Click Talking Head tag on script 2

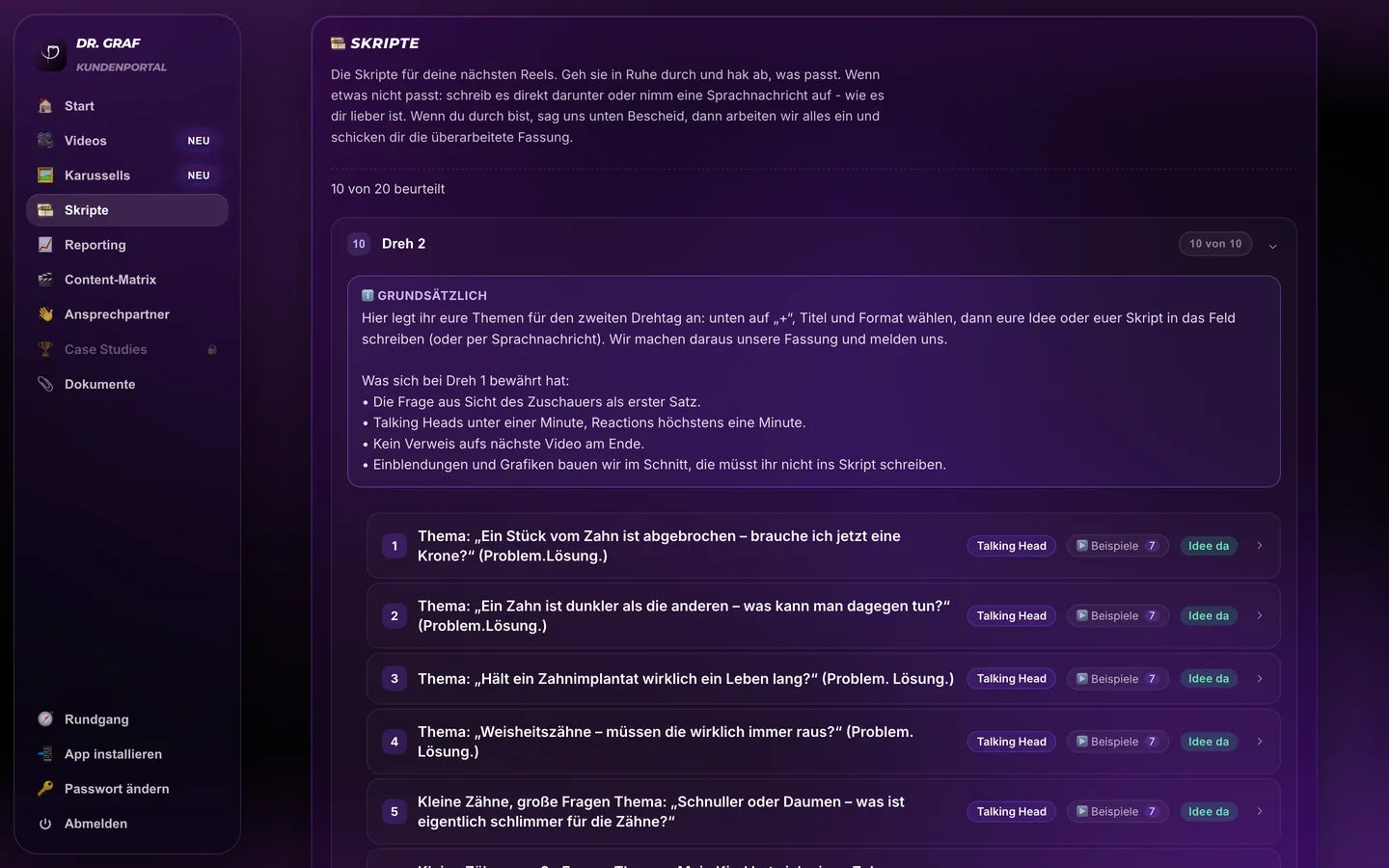click(1012, 616)
